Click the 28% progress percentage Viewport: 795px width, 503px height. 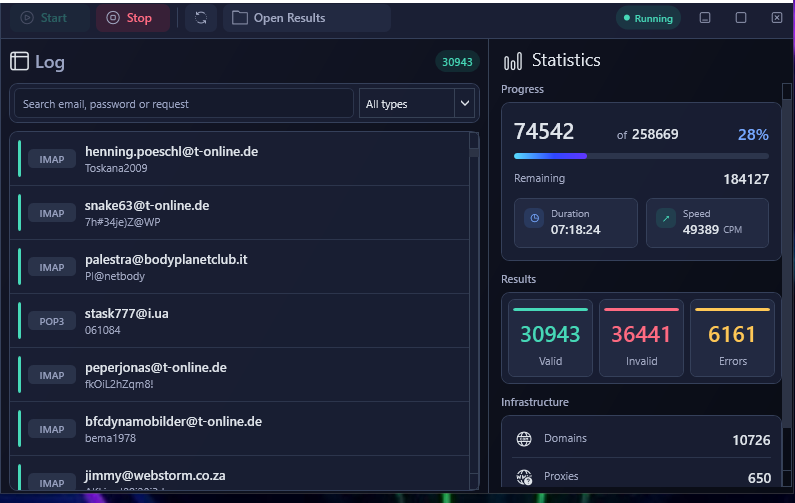click(x=753, y=134)
